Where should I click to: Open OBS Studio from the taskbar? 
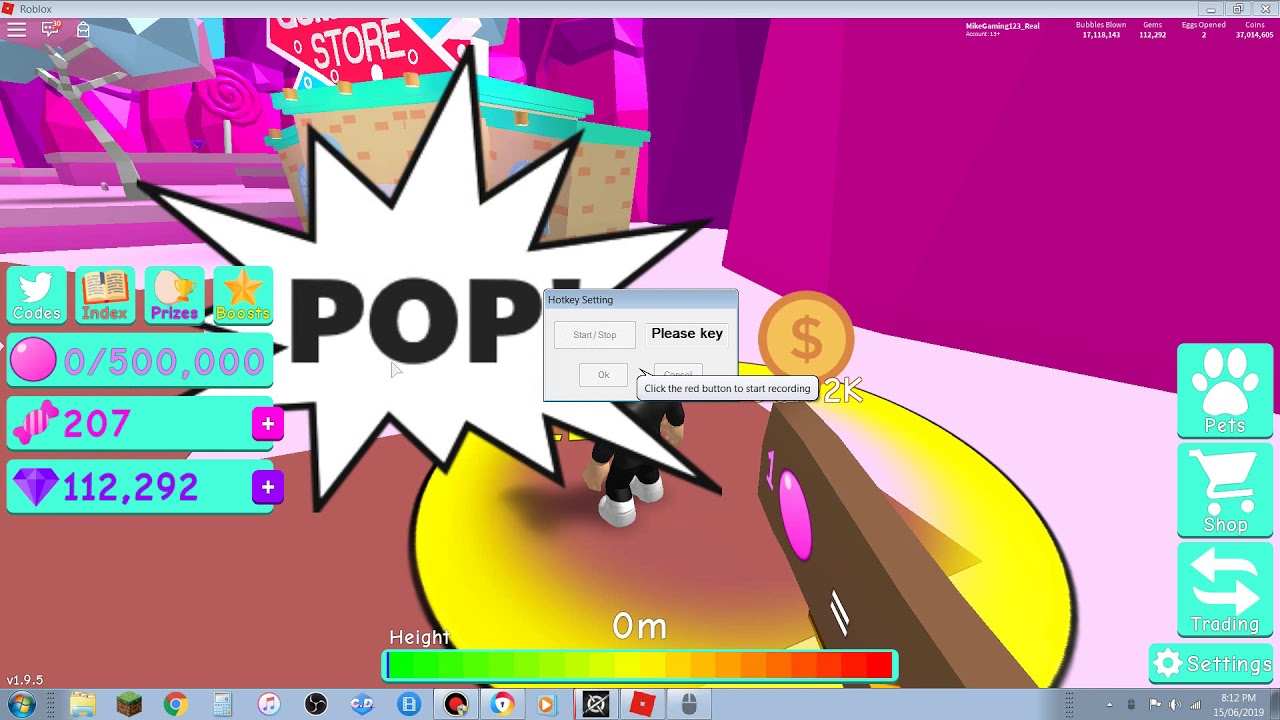click(316, 705)
